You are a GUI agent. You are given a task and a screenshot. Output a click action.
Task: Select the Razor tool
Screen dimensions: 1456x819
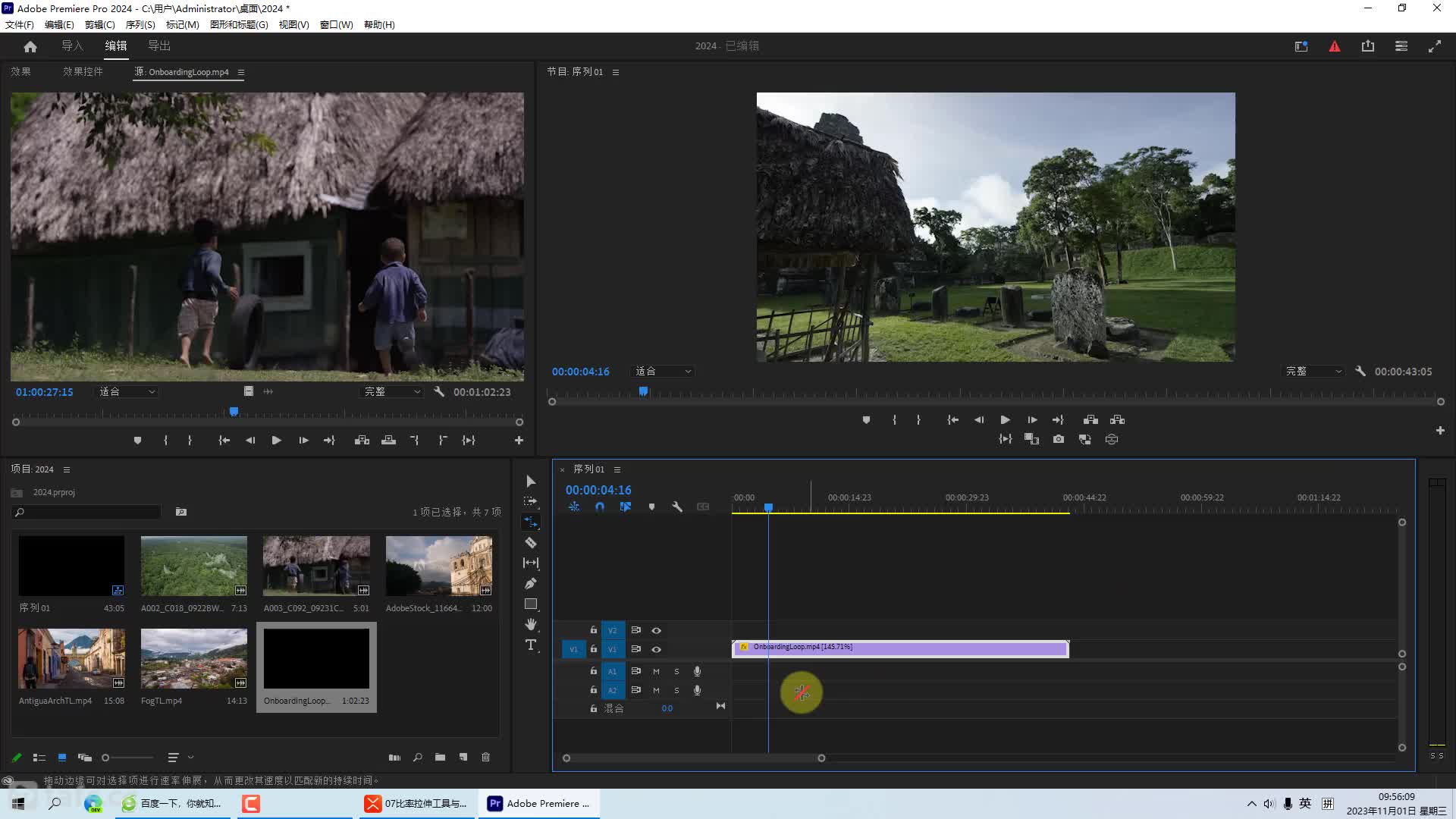531,543
